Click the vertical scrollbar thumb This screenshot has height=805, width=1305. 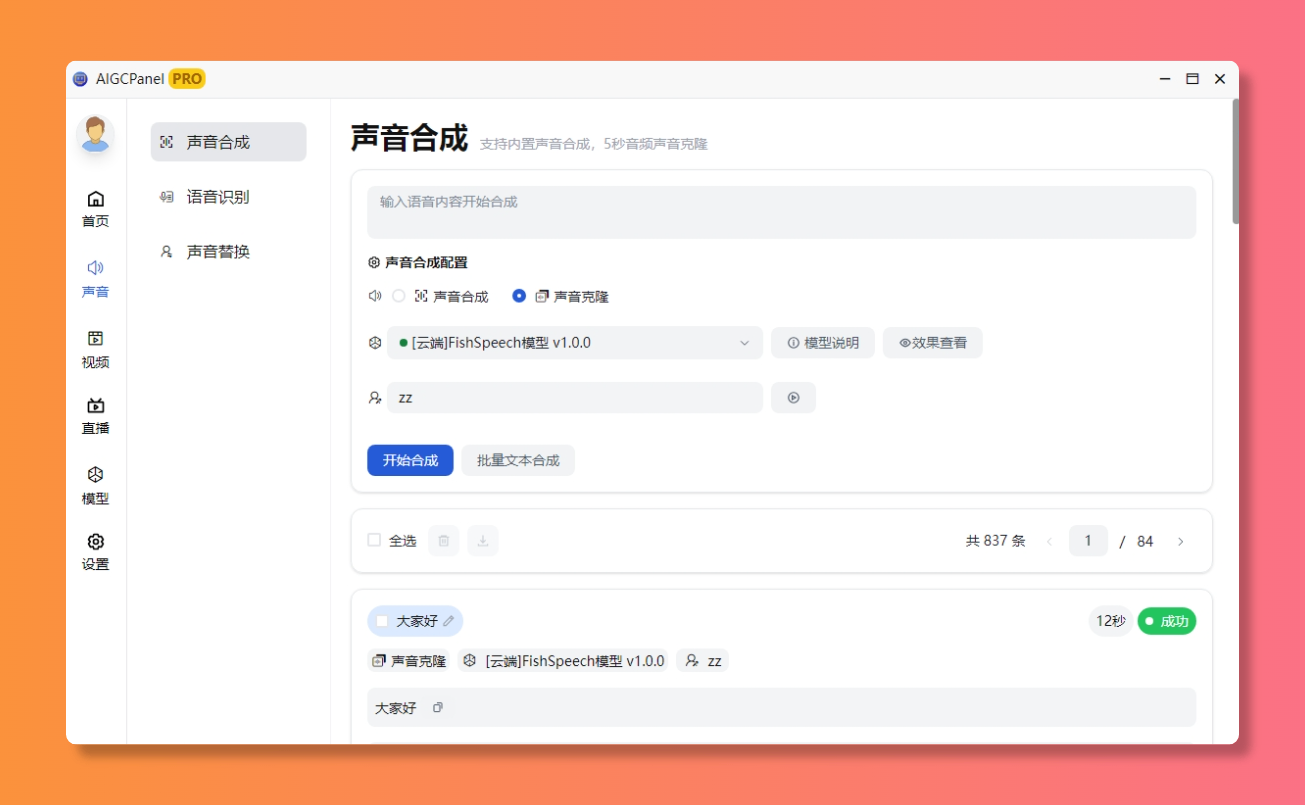point(1236,160)
